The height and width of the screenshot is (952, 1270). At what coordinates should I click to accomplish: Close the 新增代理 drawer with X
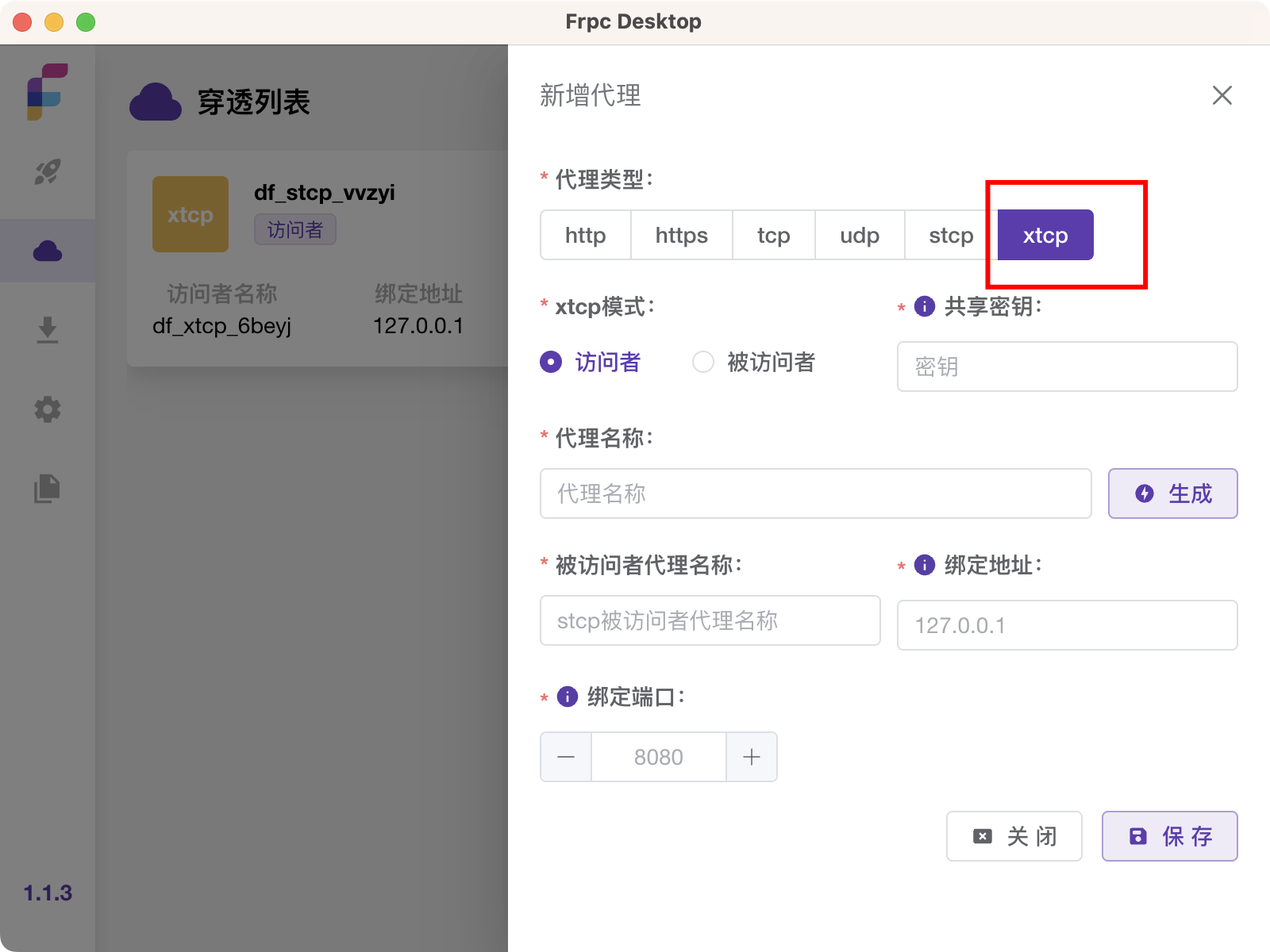[x=1222, y=95]
